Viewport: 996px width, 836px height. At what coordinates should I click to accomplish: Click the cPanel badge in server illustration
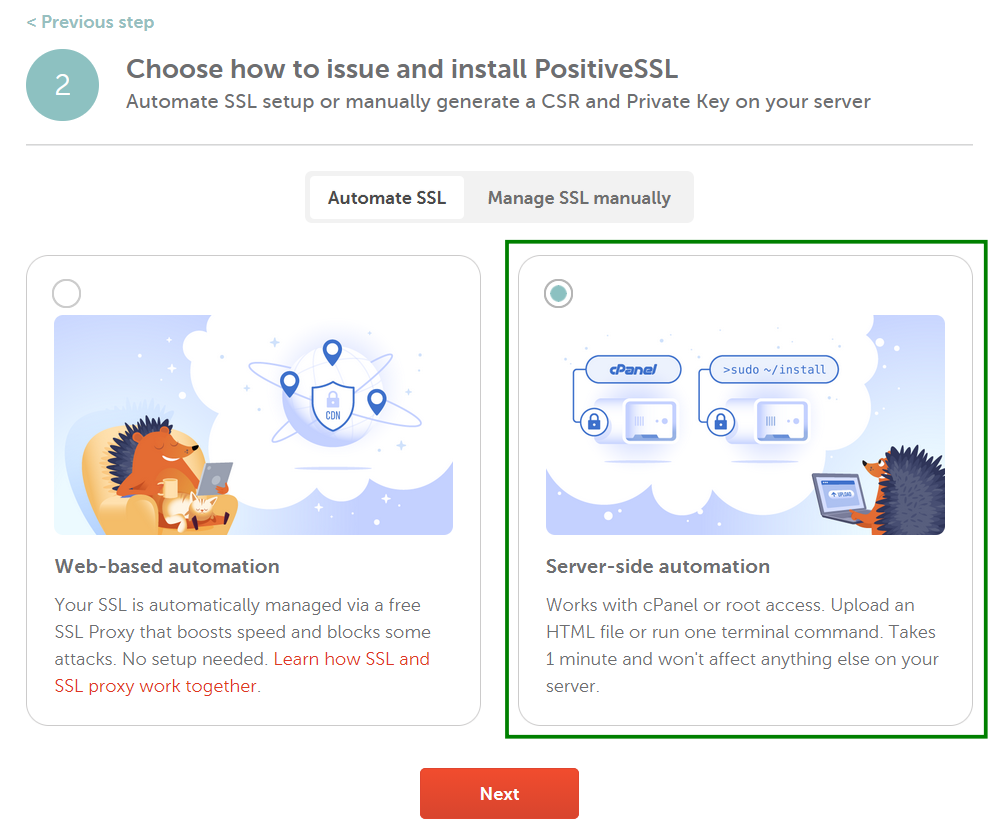click(631, 369)
